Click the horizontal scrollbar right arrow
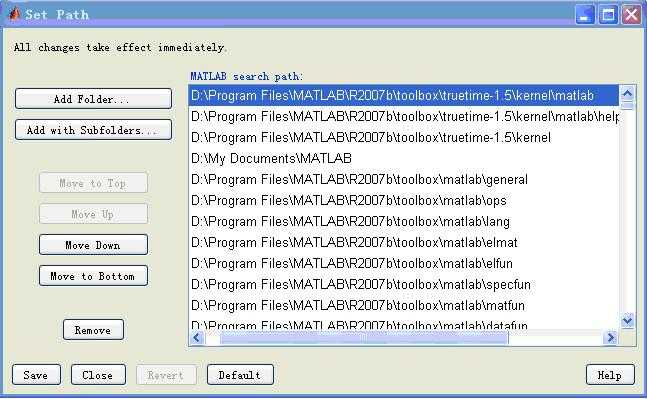 click(611, 338)
